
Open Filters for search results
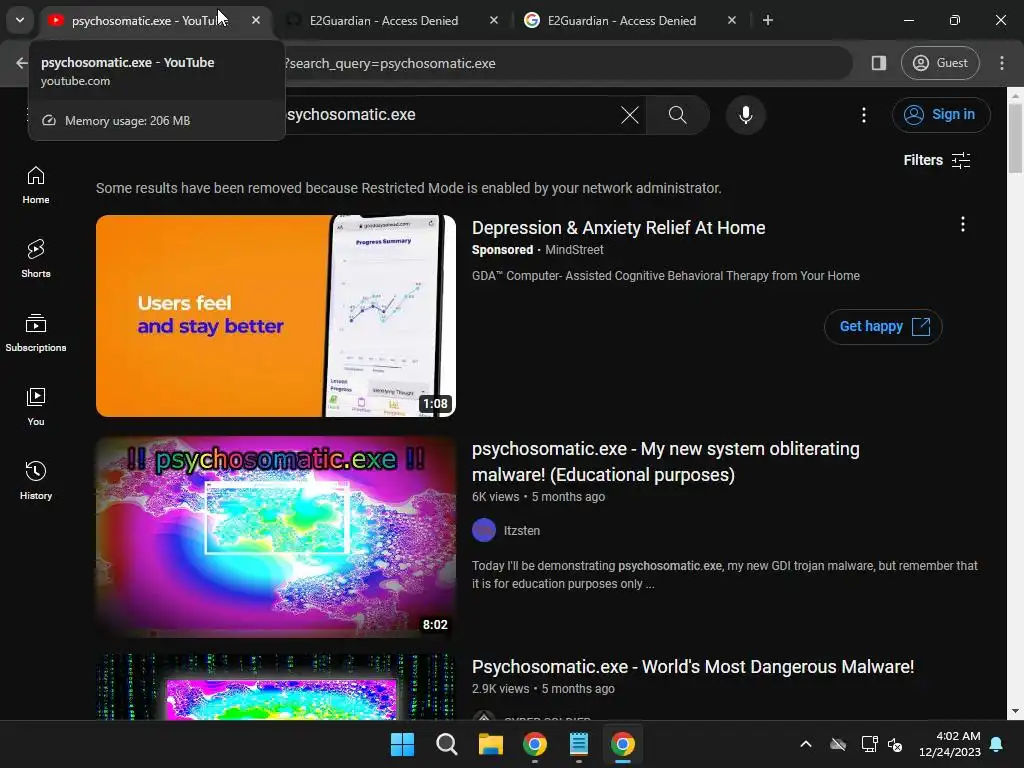tap(936, 160)
